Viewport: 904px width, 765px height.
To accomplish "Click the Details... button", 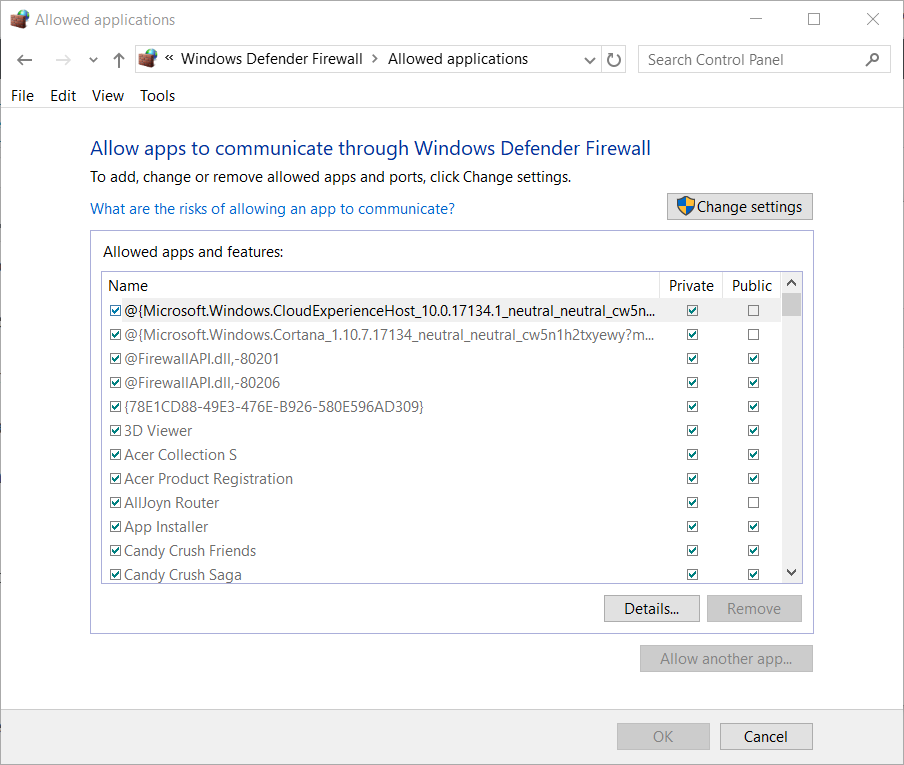I will pos(651,608).
